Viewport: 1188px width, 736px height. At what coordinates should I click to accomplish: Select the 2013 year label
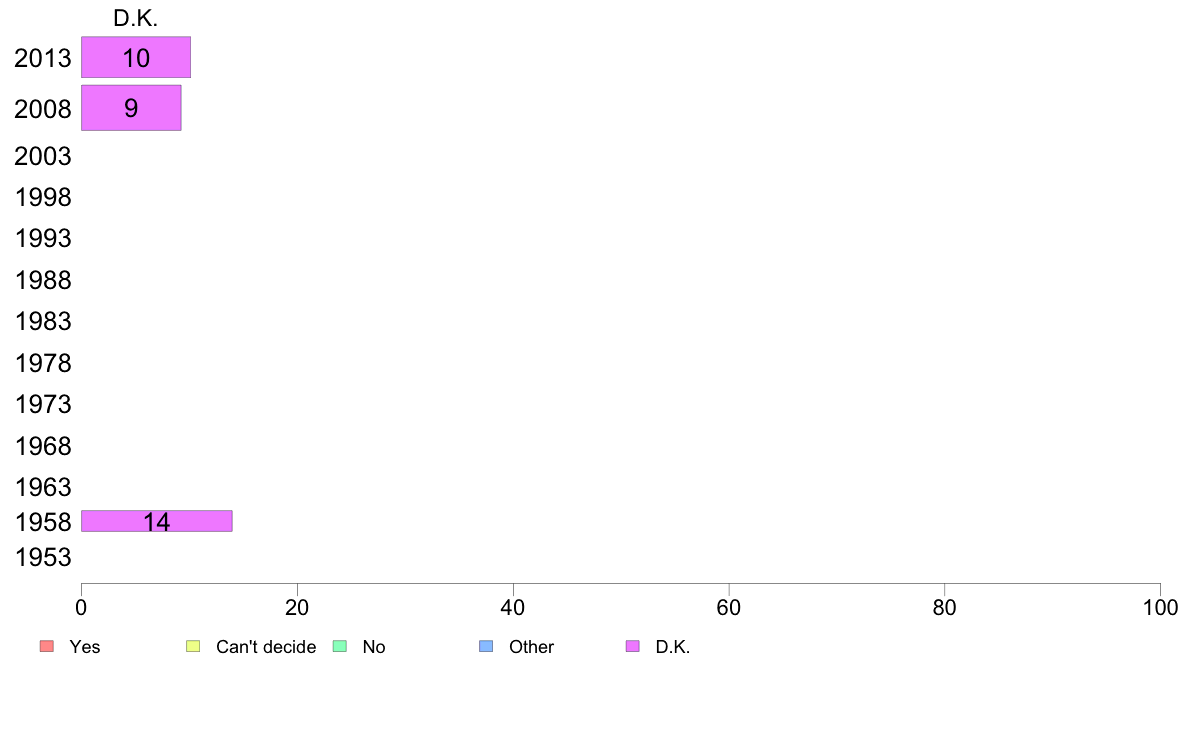(x=42, y=58)
